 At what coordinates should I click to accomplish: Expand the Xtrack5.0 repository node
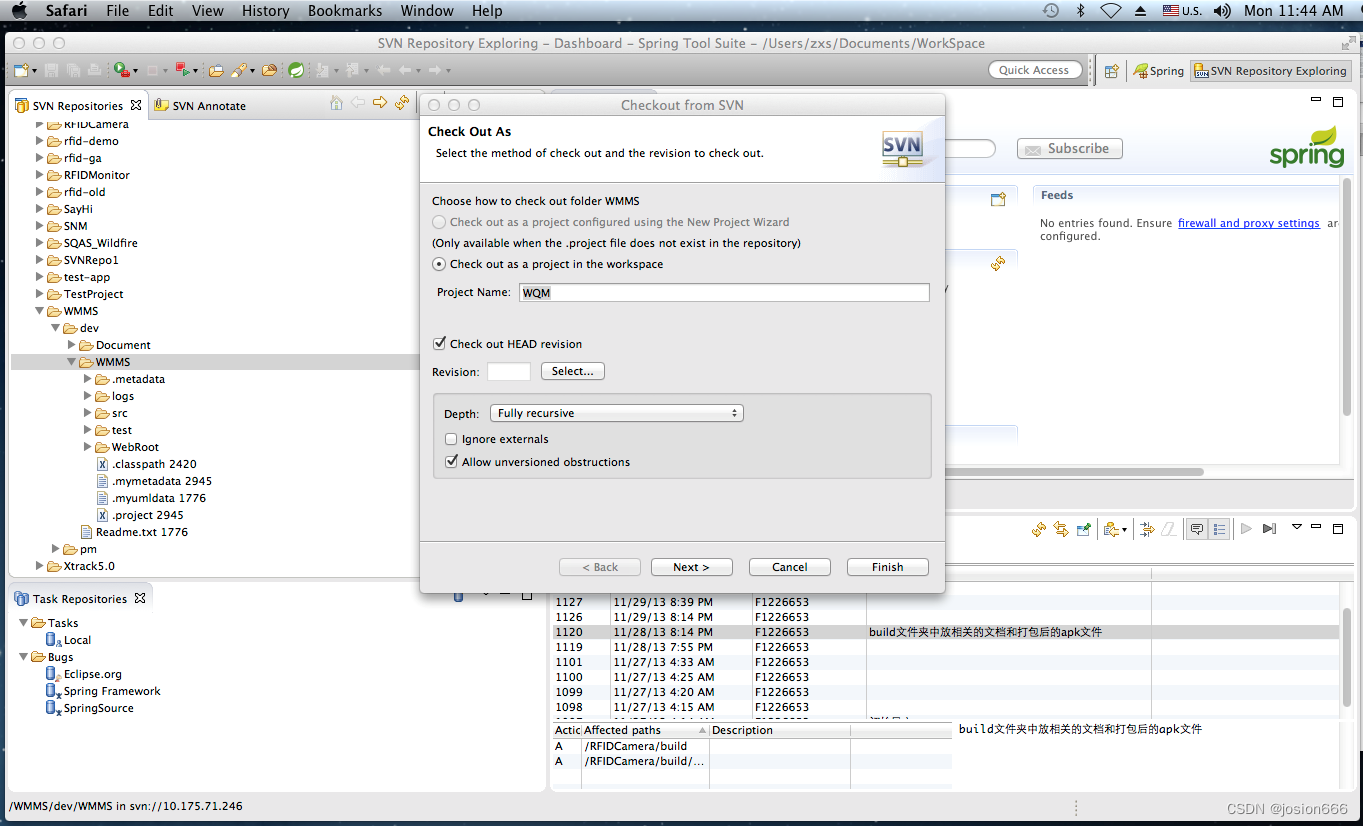point(40,566)
